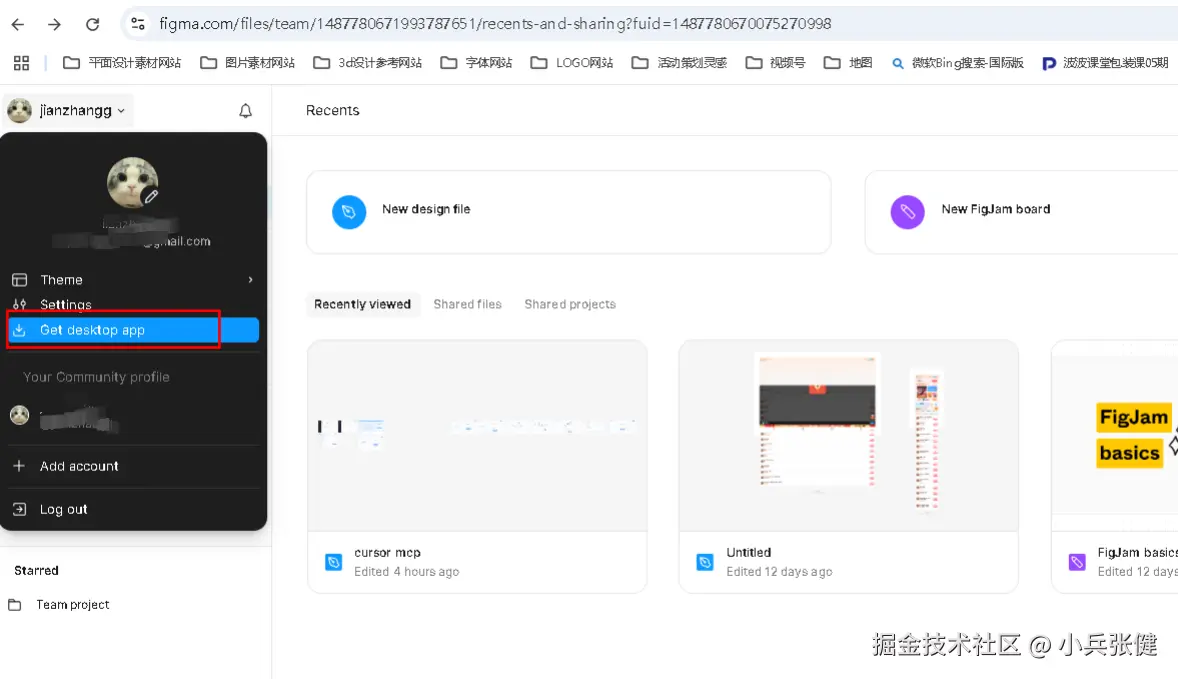This screenshot has height=679, width=1178.
Task: Switch to the Shared files tab
Action: click(467, 304)
